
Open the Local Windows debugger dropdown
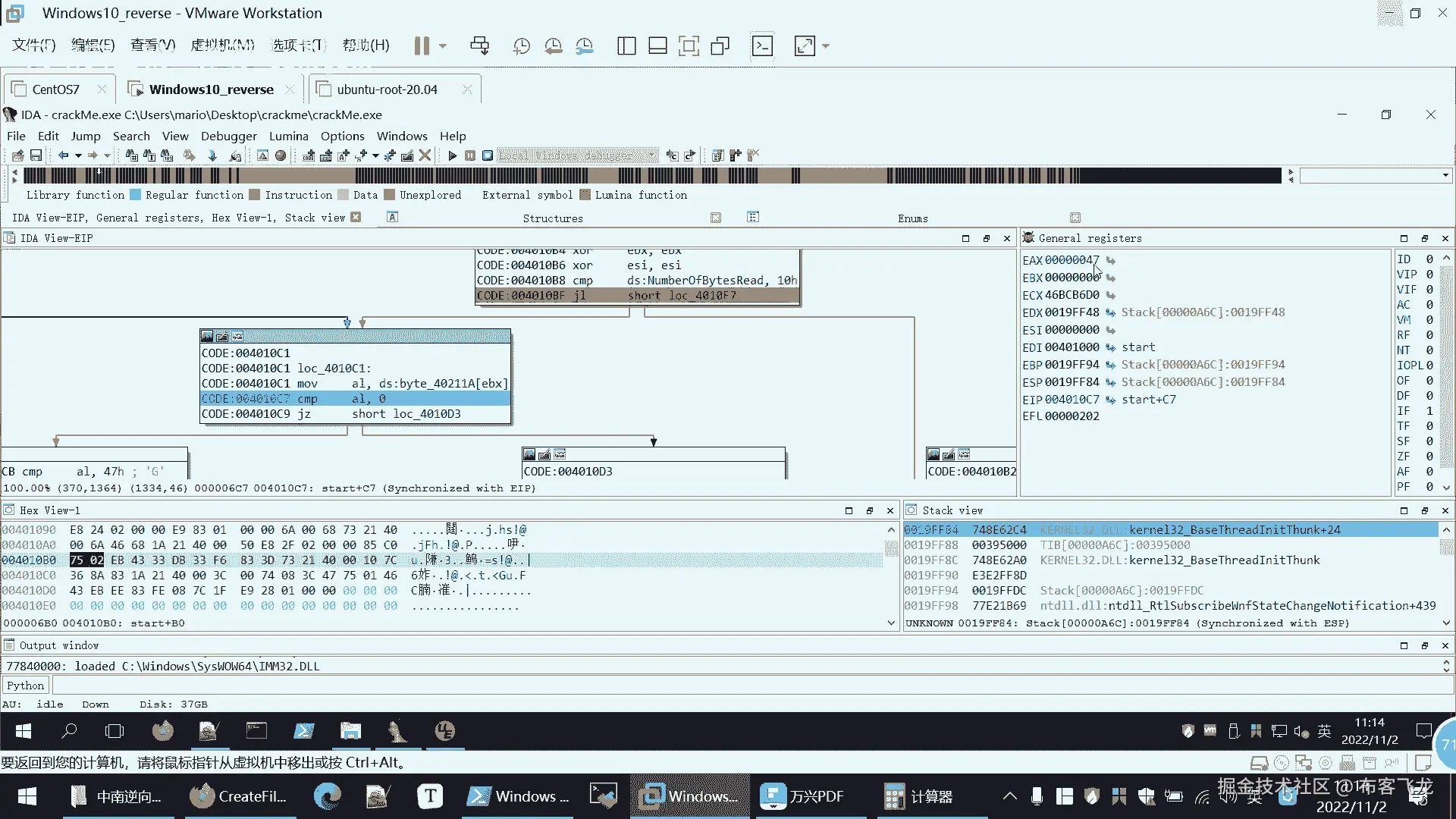pos(651,155)
